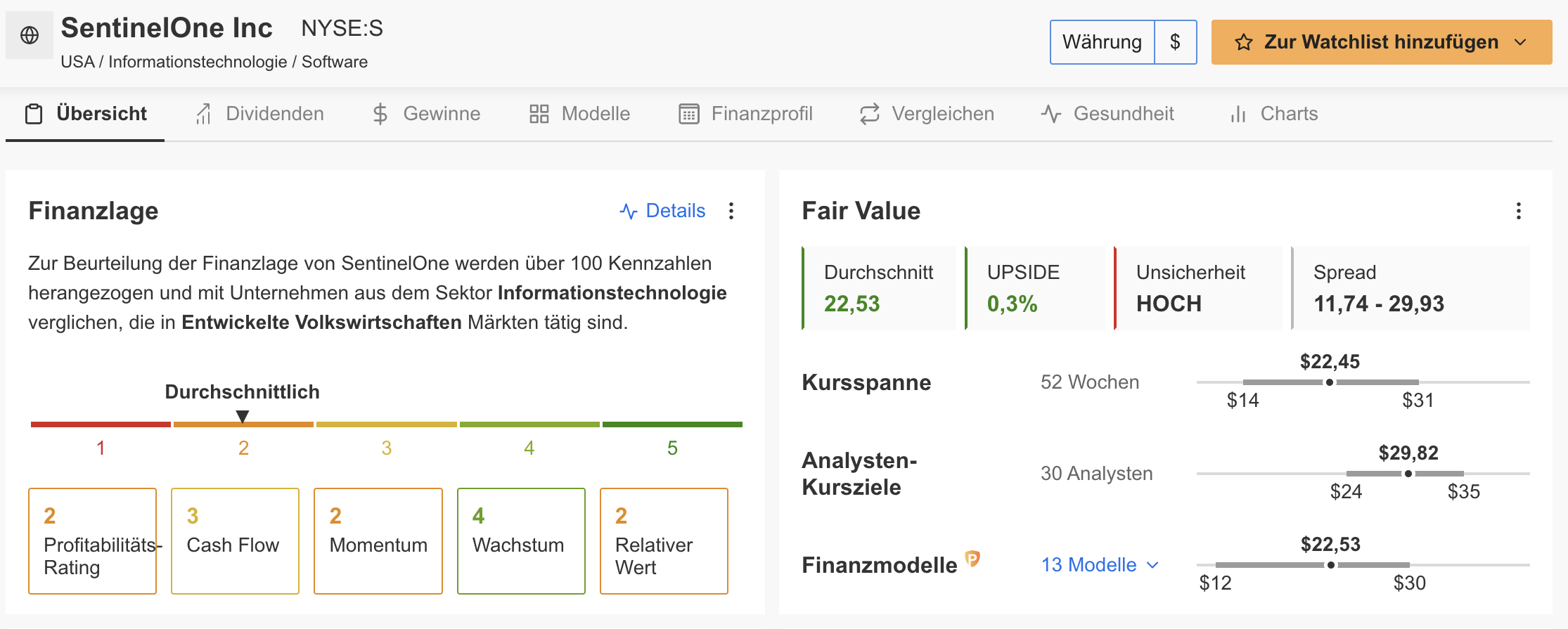
Task: Open the Dividenden tab
Action: pyautogui.click(x=259, y=114)
